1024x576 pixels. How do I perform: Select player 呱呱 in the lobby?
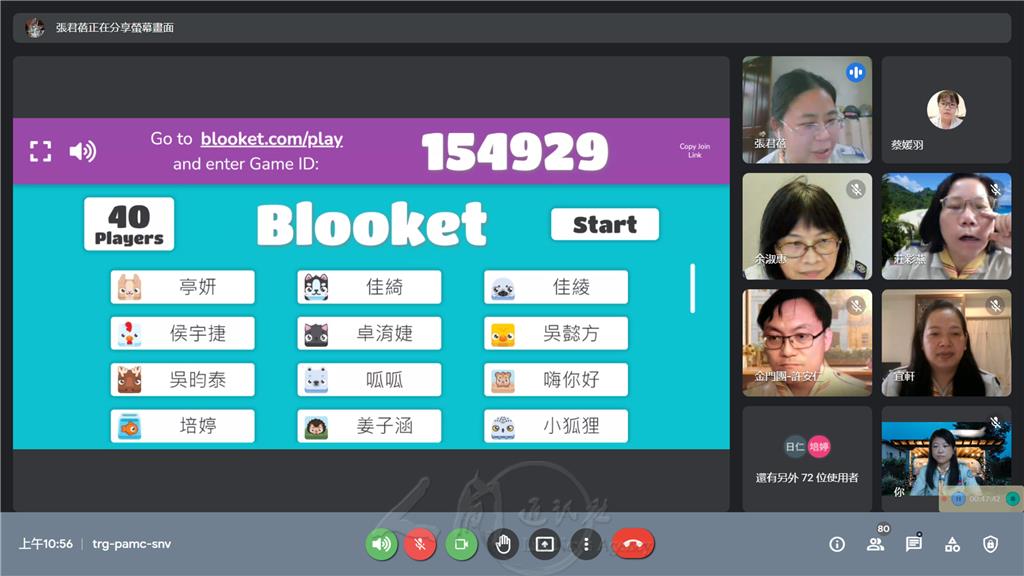(370, 379)
